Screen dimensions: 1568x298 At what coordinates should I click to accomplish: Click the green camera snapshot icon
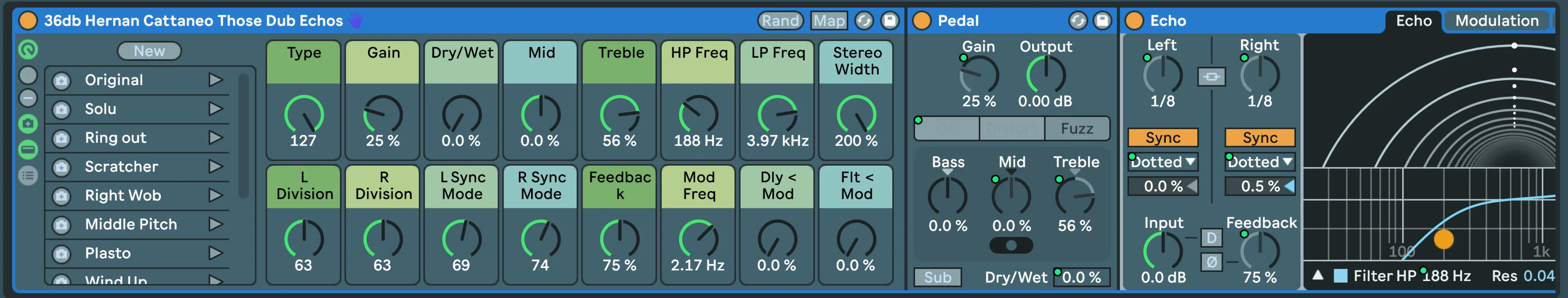coord(28,124)
